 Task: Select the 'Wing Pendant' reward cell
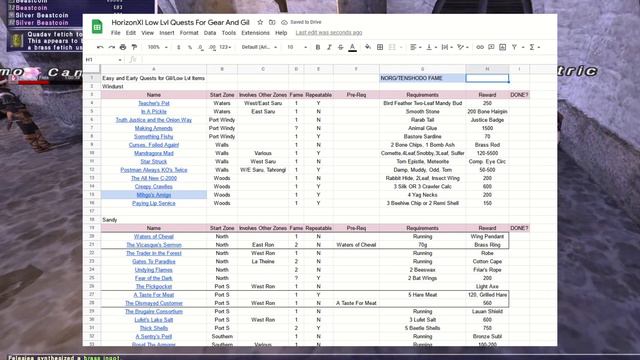487,236
